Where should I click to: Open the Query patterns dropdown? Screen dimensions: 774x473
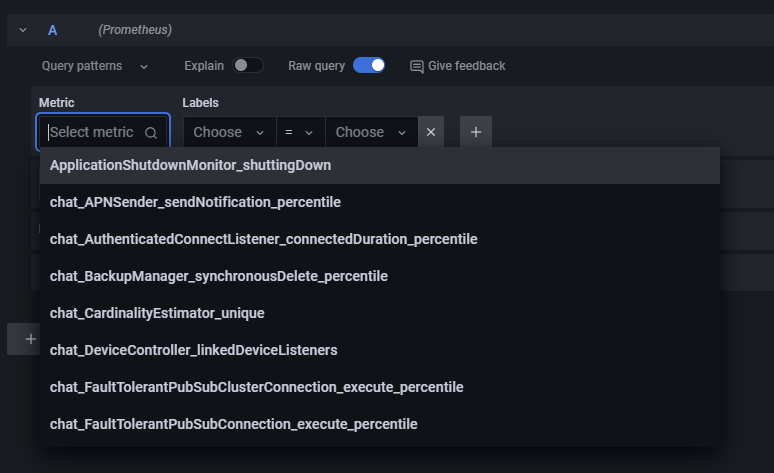(95, 66)
